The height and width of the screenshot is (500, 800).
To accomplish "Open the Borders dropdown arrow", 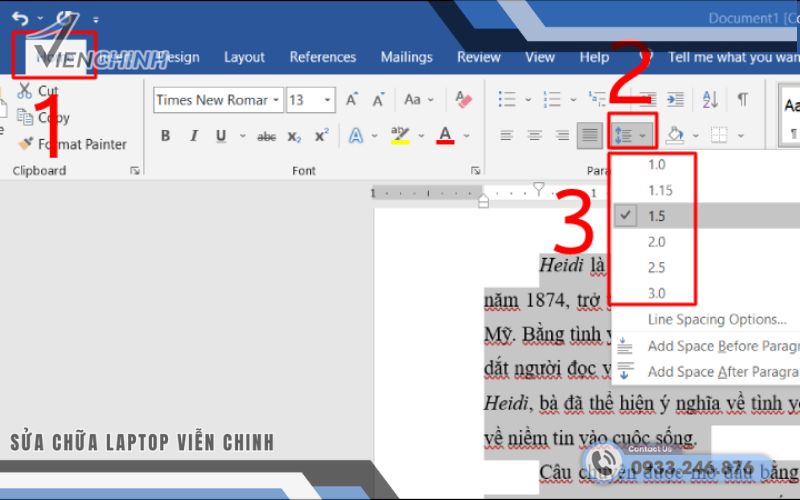I will (741, 136).
